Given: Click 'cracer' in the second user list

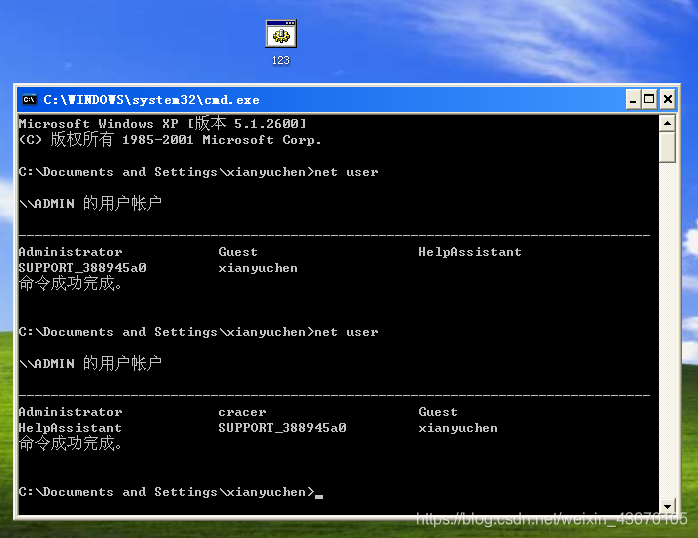Looking at the screenshot, I should pyautogui.click(x=242, y=412).
